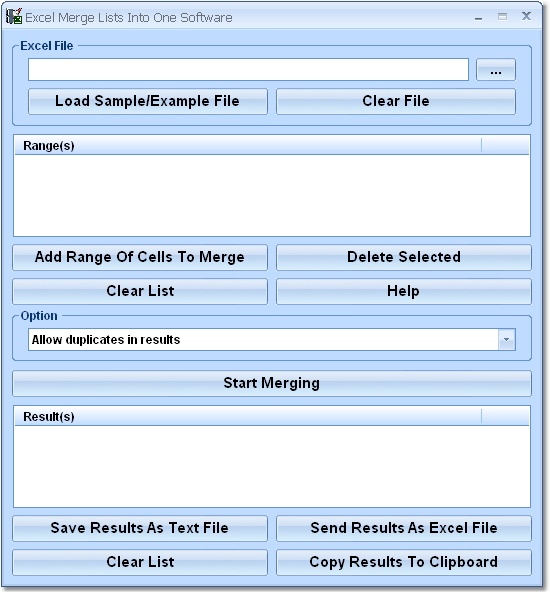Viewport: 550px width, 594px height.
Task: Send Results As Excel File
Action: click(404, 528)
